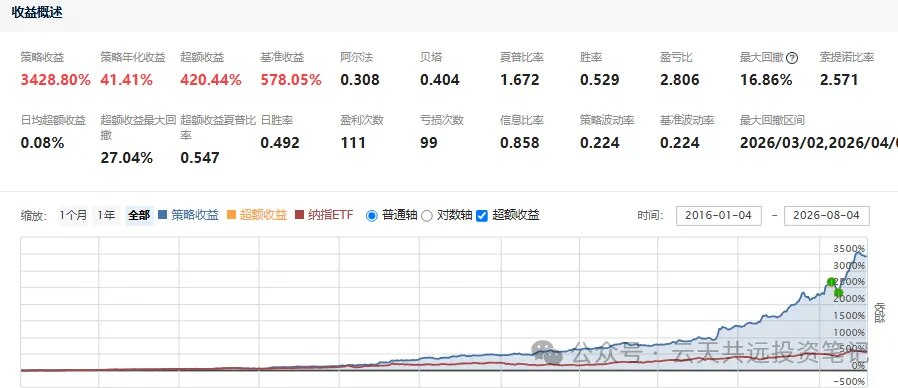Click the 日均超额收益 value 0.08%
This screenshot has width=898, height=388.
pyautogui.click(x=42, y=143)
